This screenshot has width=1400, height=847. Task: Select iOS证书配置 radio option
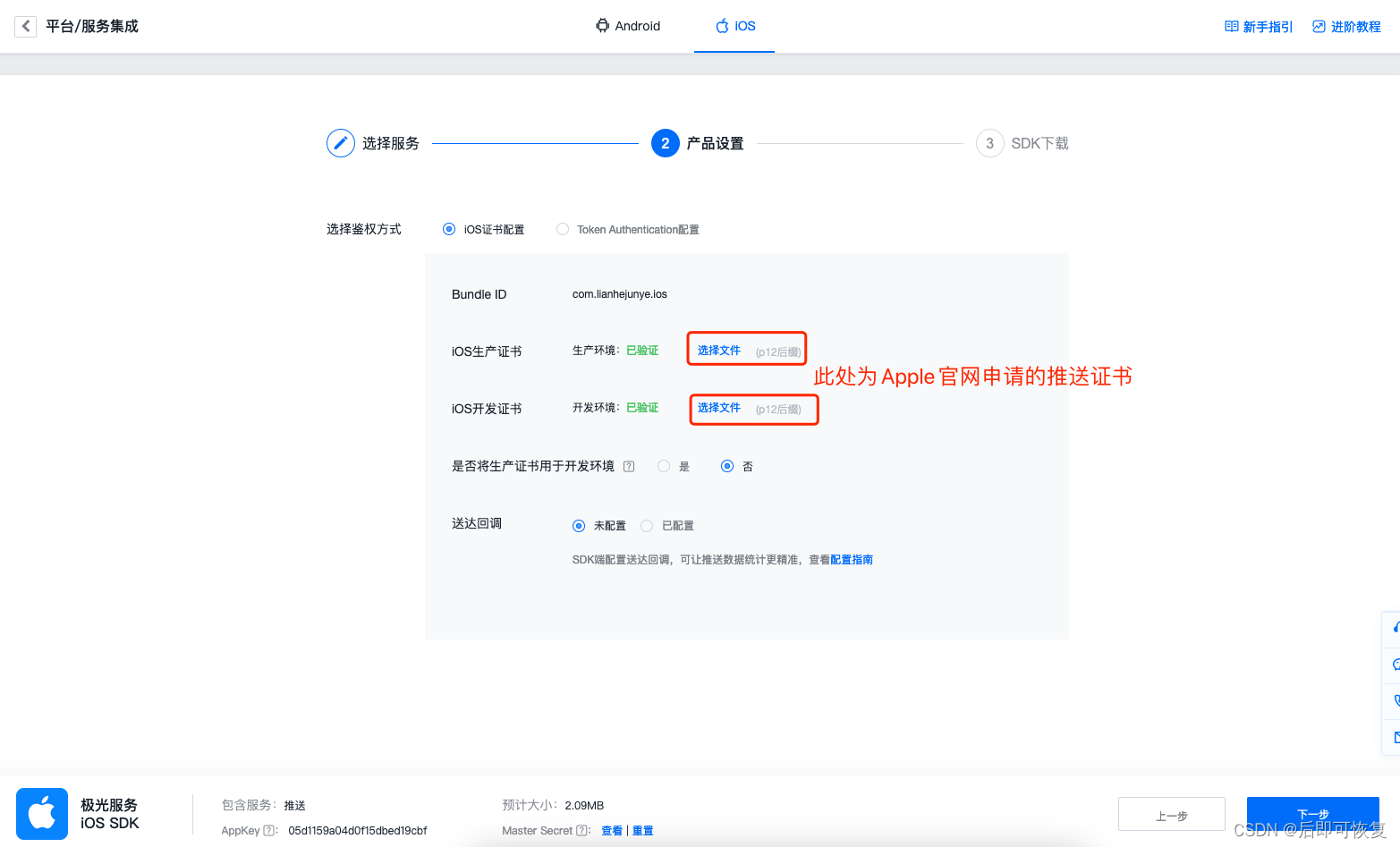click(x=449, y=229)
